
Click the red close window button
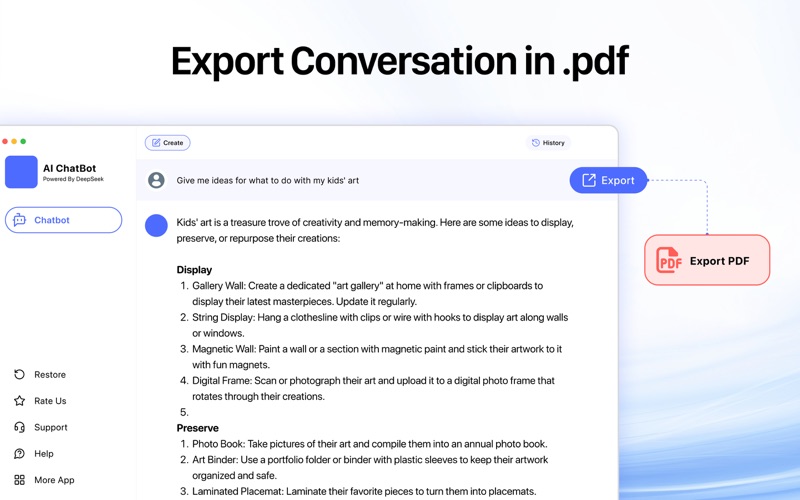(x=5, y=141)
